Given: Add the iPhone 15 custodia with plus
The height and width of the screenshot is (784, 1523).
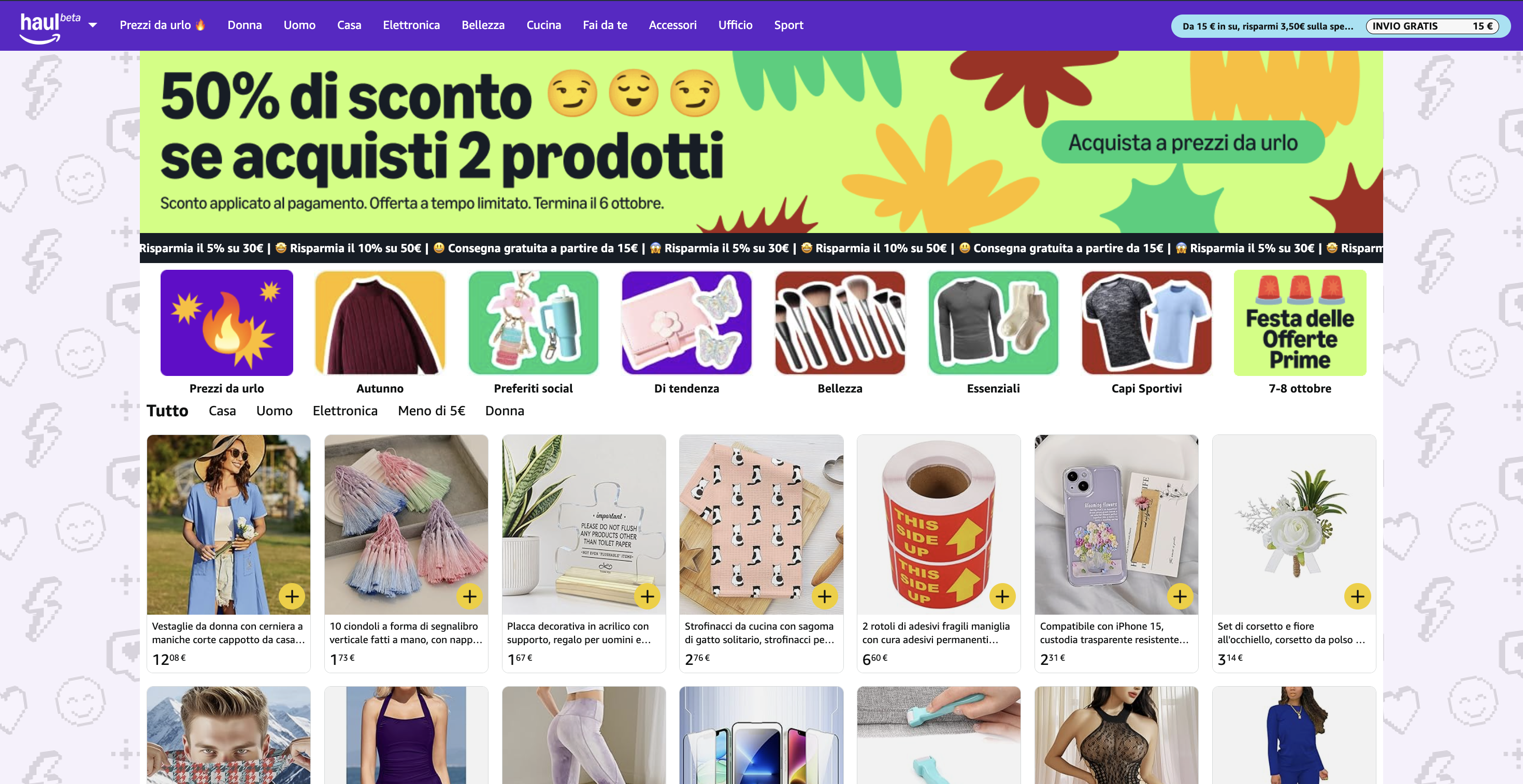Looking at the screenshot, I should pos(1180,597).
